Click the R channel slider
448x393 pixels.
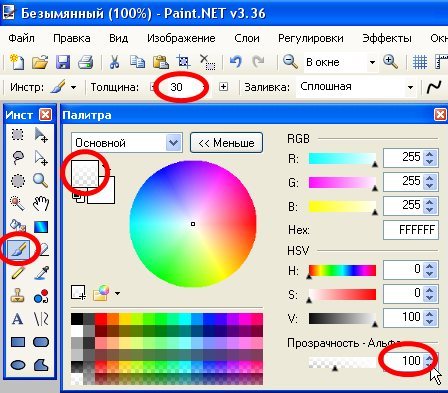coord(342,159)
